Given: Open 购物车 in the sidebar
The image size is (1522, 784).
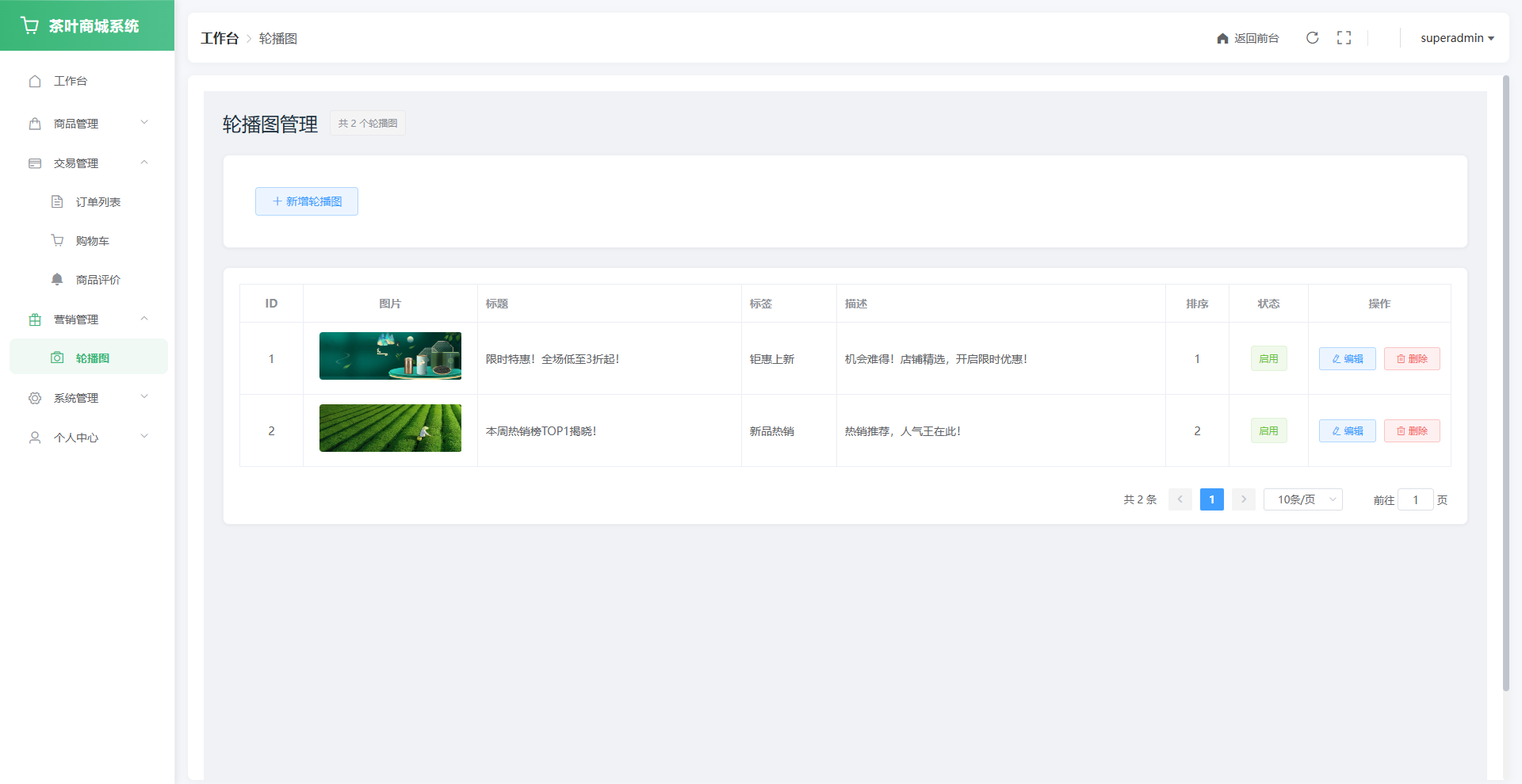Looking at the screenshot, I should coord(92,241).
